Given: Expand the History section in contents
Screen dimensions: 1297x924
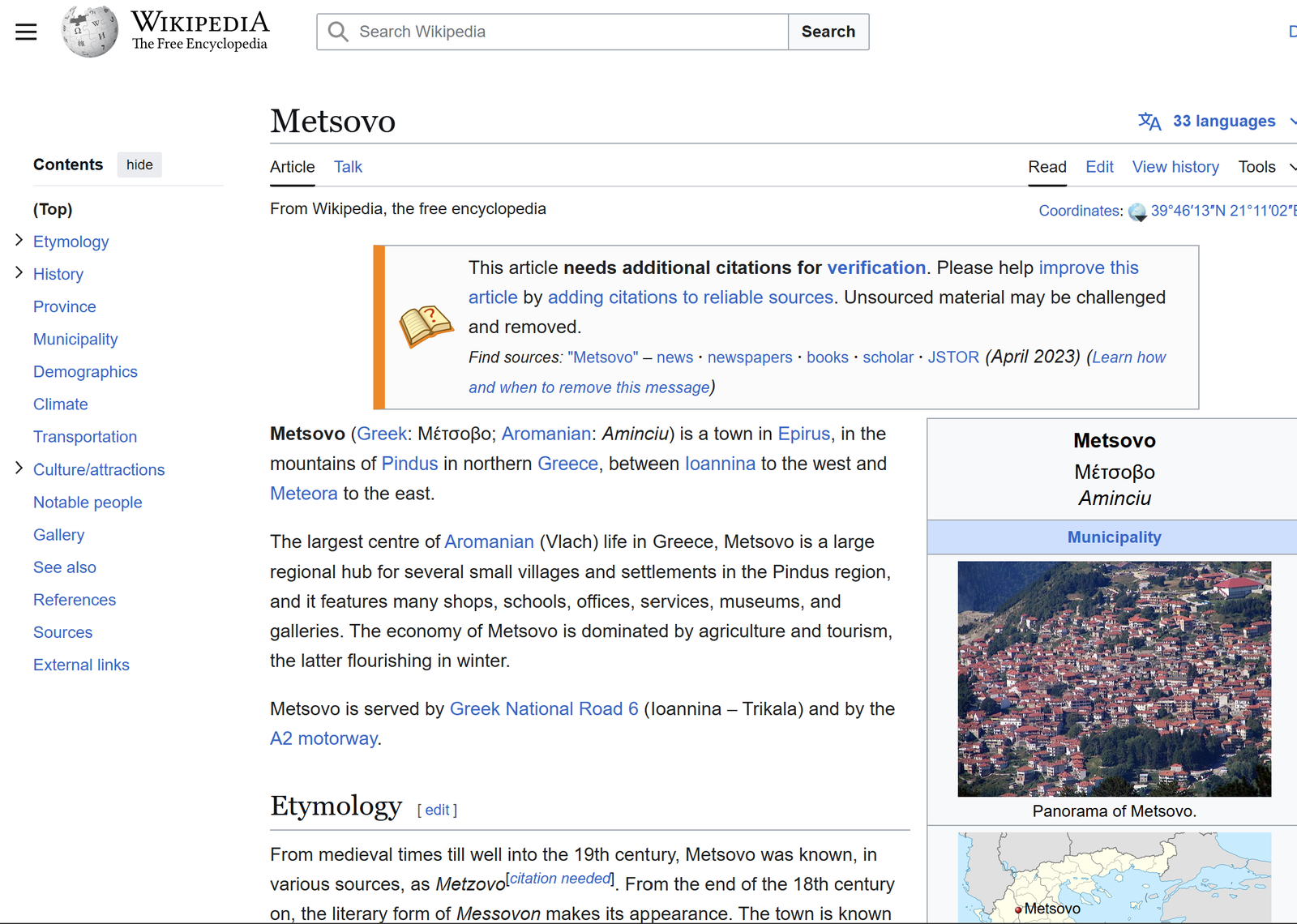Looking at the screenshot, I should (19, 273).
